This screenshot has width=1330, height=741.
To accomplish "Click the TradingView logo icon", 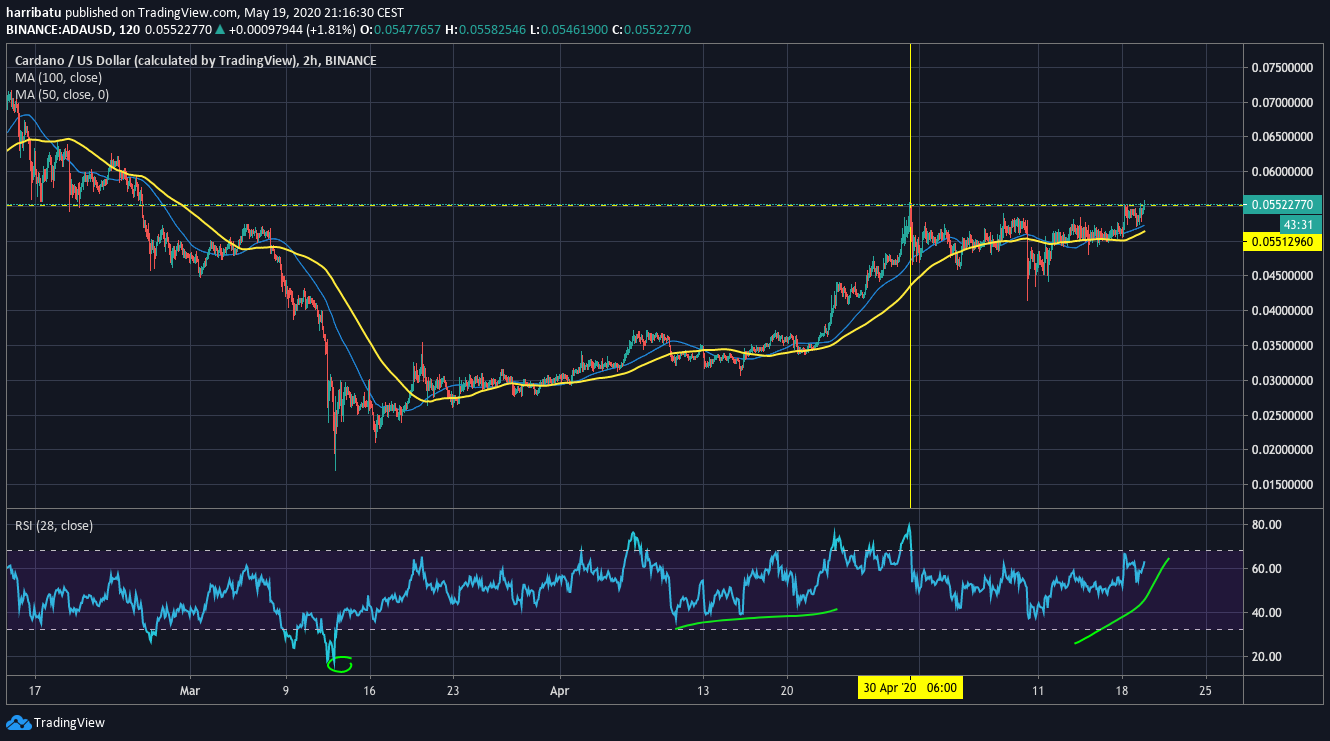I will click(x=18, y=722).
